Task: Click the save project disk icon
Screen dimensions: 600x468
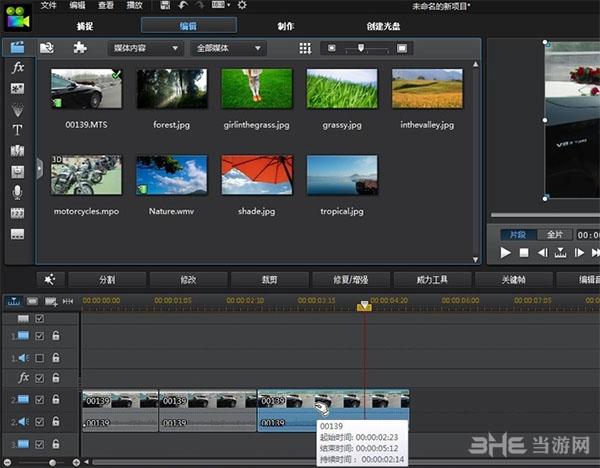Action: [x=165, y=5]
